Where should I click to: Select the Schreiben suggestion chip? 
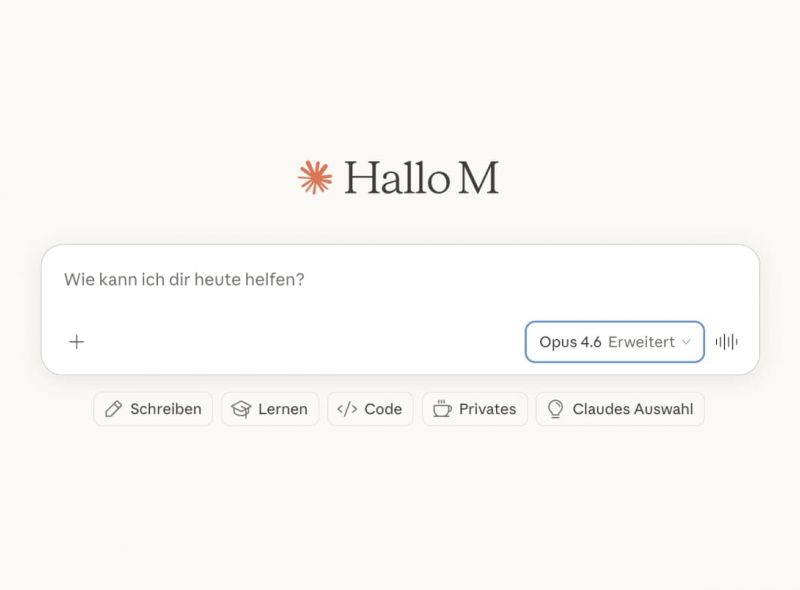(x=153, y=409)
